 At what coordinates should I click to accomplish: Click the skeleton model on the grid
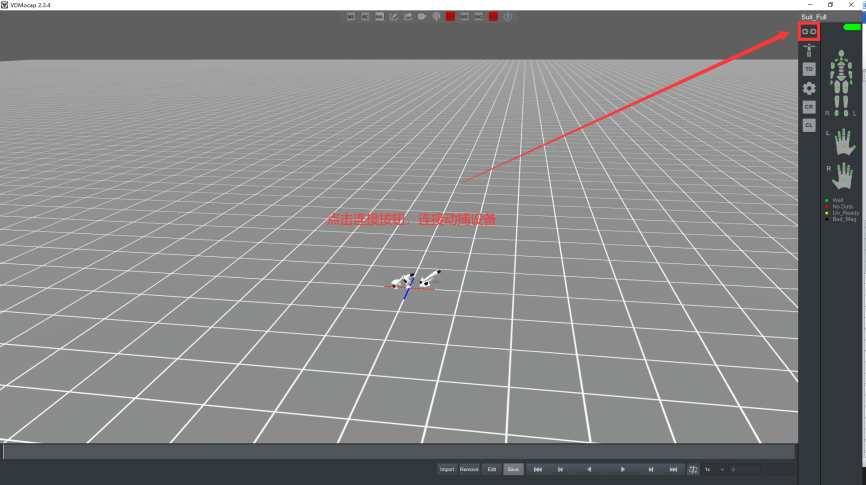(415, 279)
